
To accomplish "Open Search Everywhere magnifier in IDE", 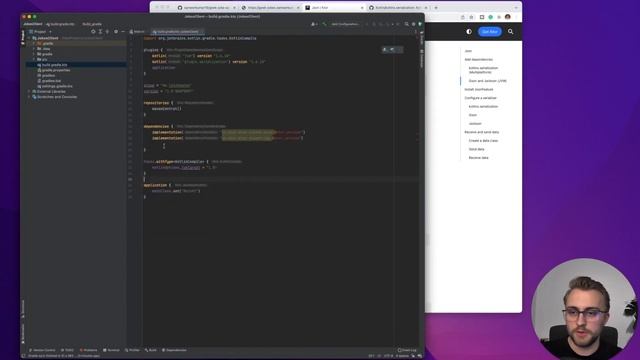I will pos(407,24).
